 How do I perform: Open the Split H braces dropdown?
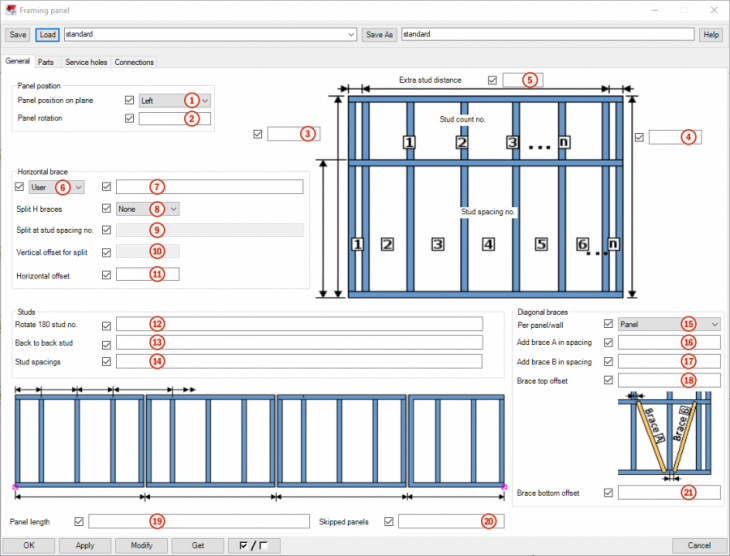tap(148, 209)
